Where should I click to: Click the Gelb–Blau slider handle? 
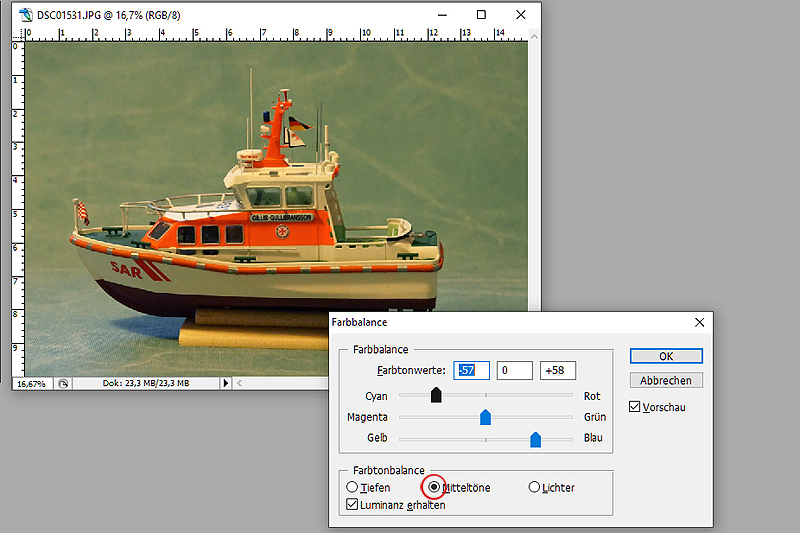535,439
